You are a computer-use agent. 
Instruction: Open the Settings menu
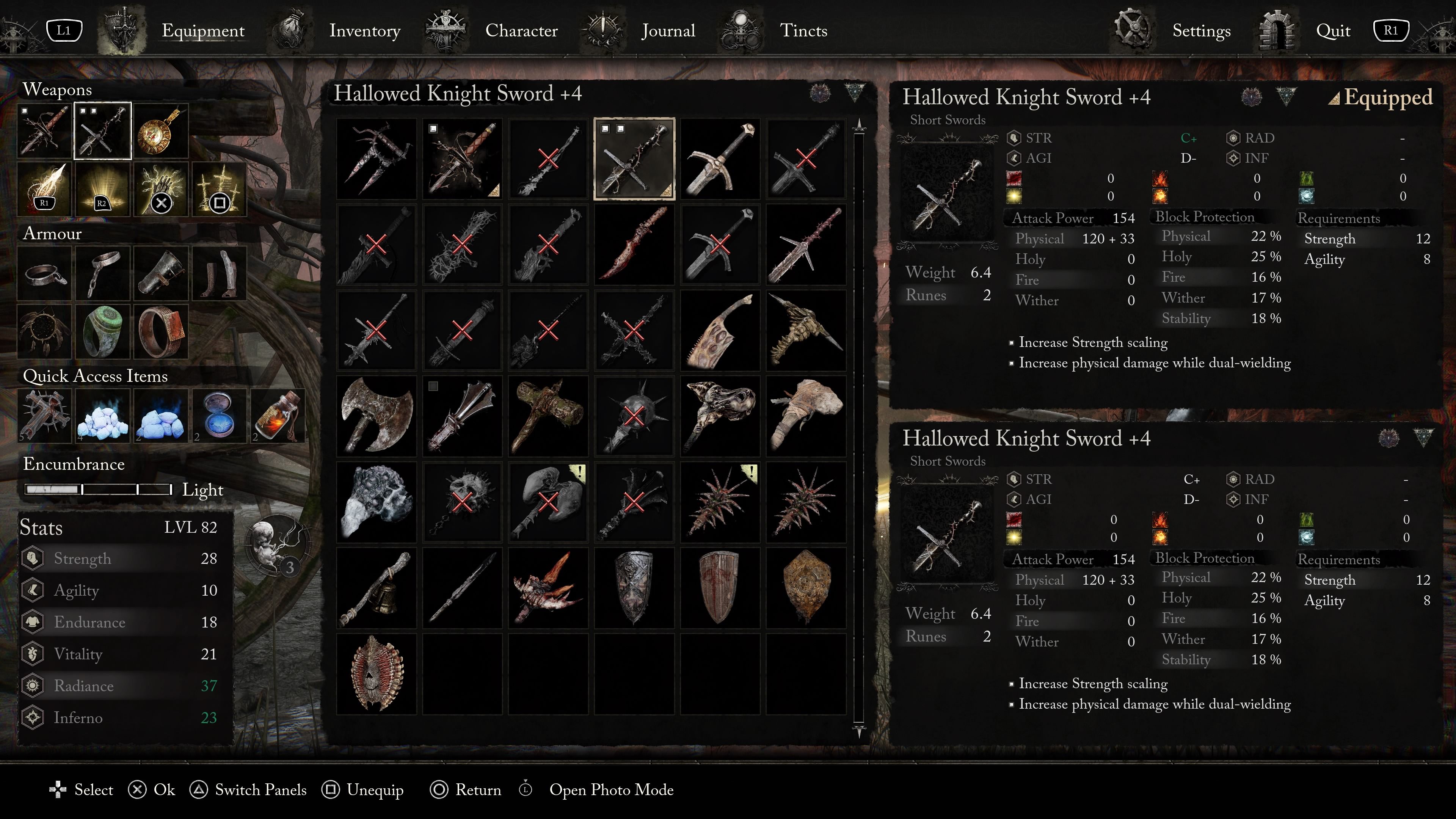(x=1201, y=30)
